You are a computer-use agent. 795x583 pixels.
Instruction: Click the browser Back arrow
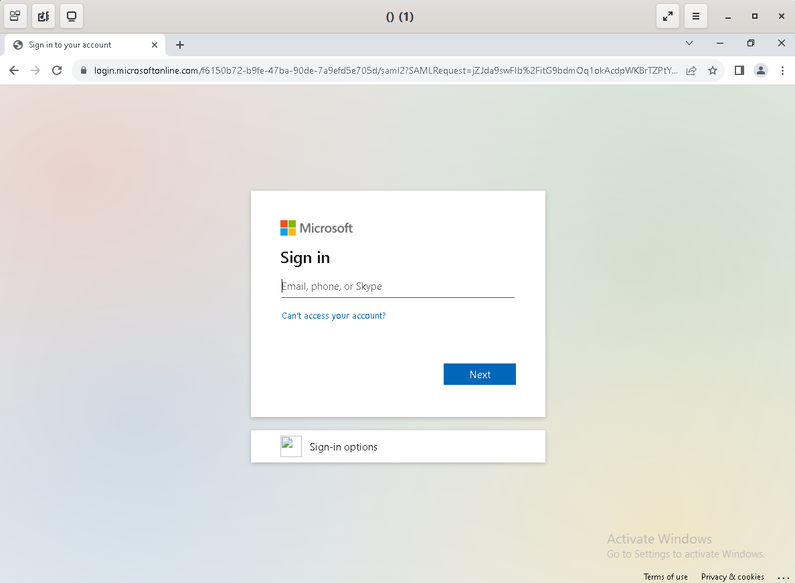point(14,70)
